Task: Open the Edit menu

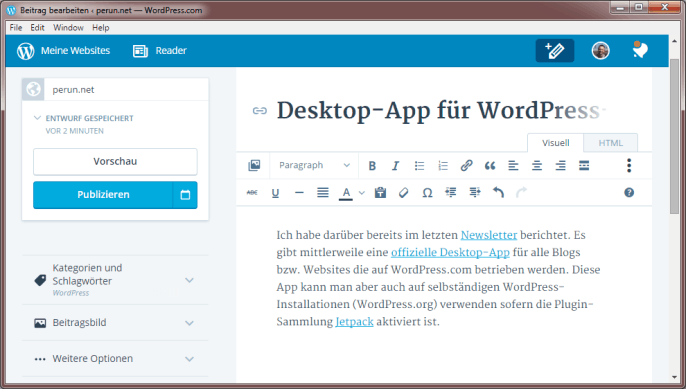Action: click(x=37, y=28)
